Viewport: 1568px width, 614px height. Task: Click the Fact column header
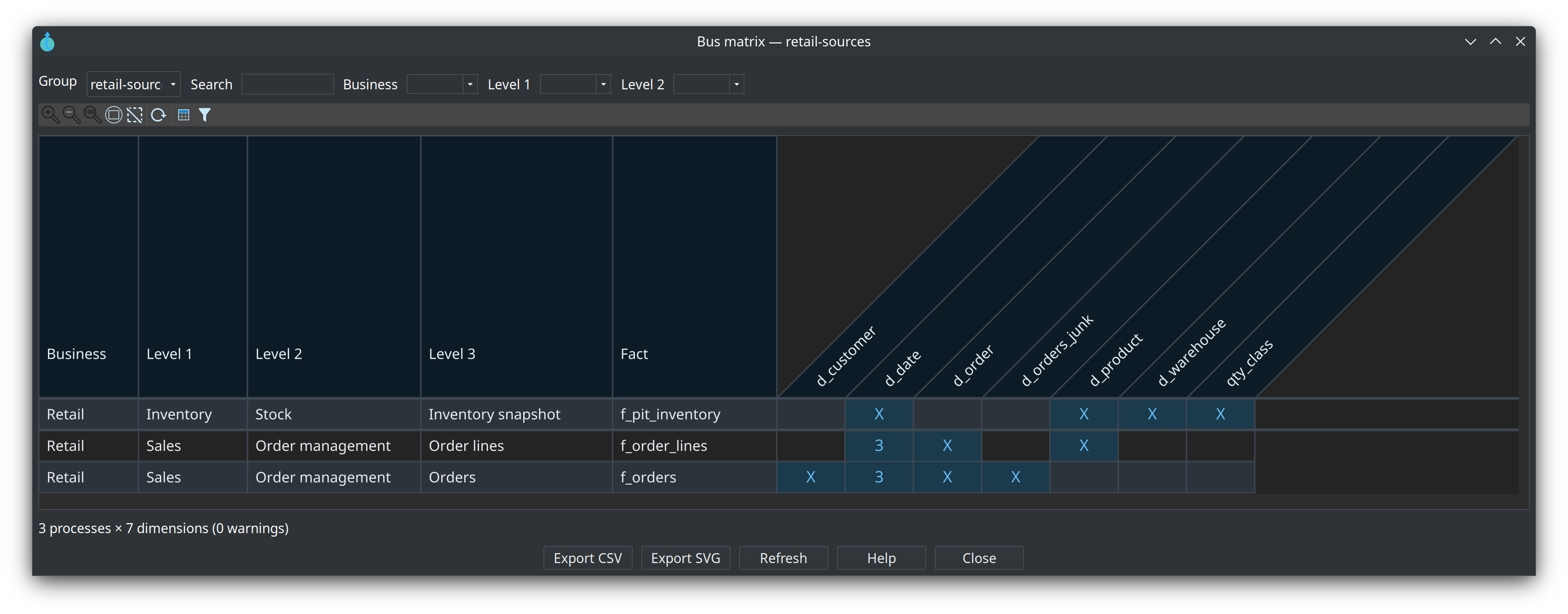694,267
